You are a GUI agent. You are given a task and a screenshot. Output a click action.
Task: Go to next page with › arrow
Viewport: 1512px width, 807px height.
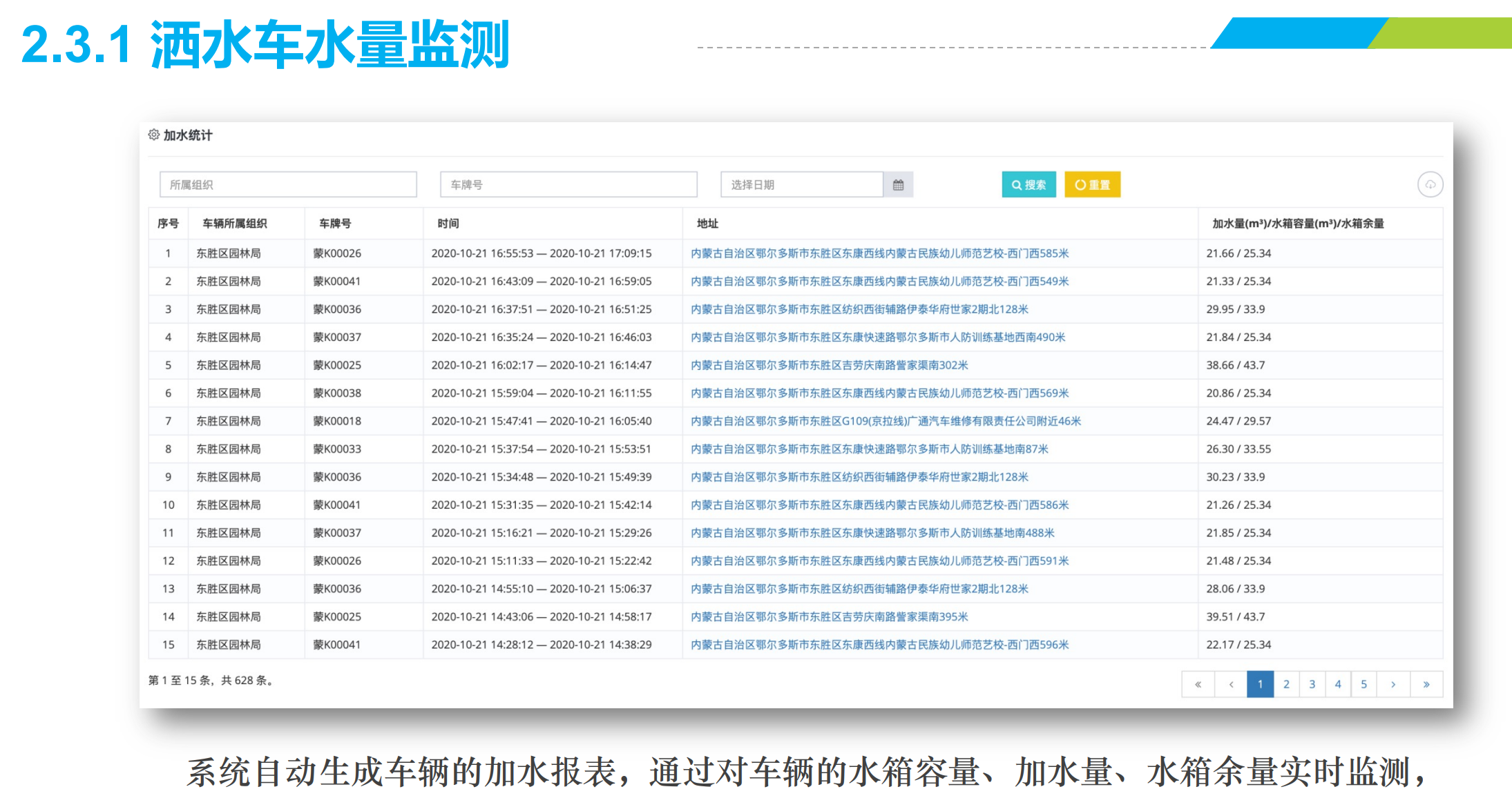(x=1393, y=684)
